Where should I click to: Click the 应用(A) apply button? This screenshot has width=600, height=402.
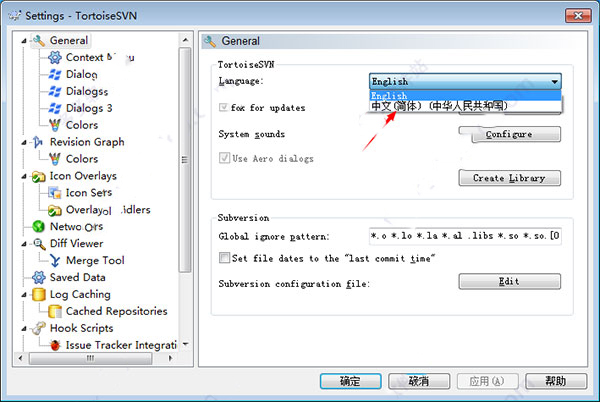(x=488, y=381)
